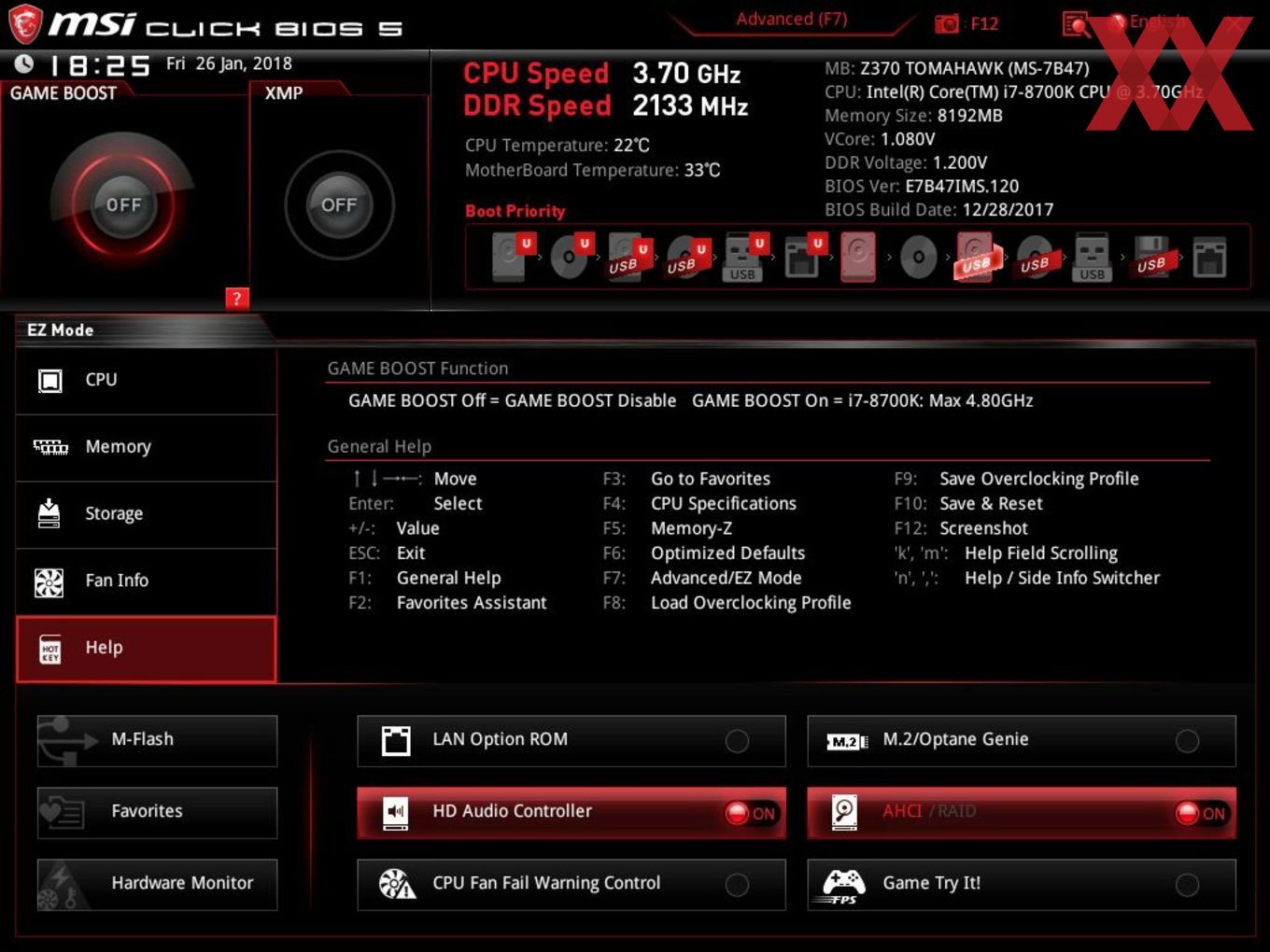This screenshot has height=952, width=1270.
Task: Click the HD Audio speaker icon
Action: click(x=396, y=812)
